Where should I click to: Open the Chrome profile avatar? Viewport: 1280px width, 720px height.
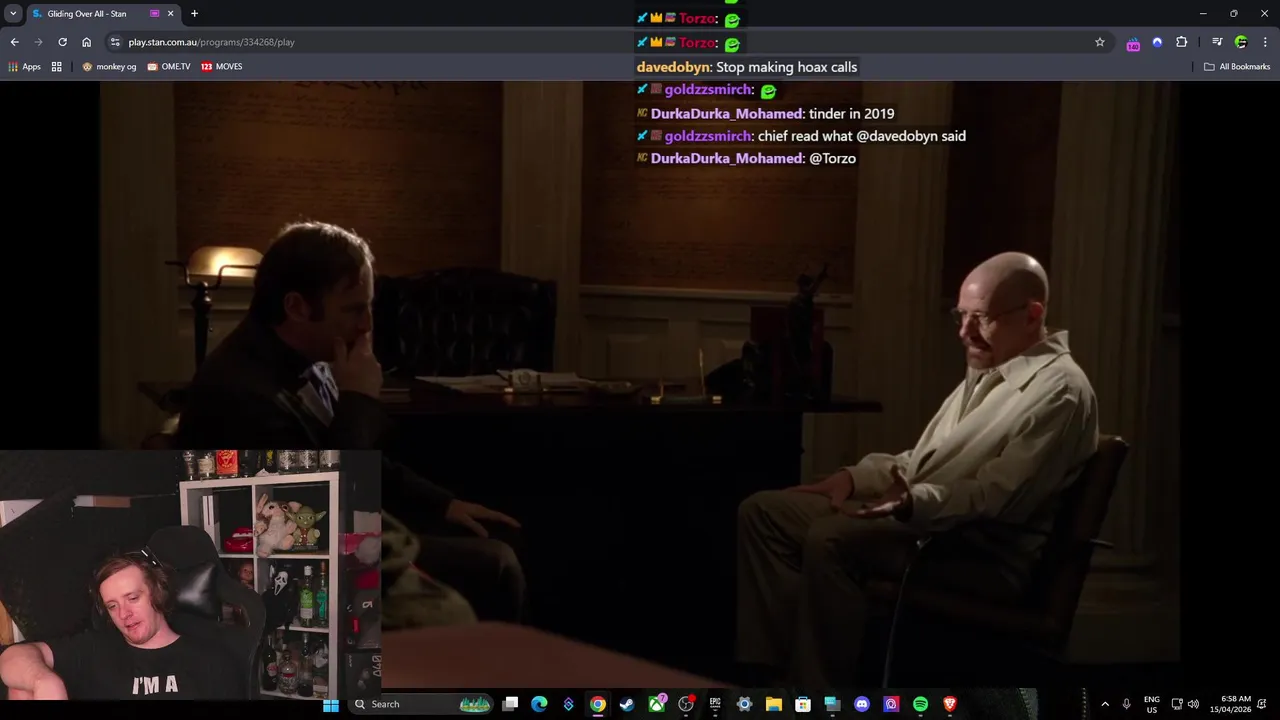click(x=1241, y=42)
